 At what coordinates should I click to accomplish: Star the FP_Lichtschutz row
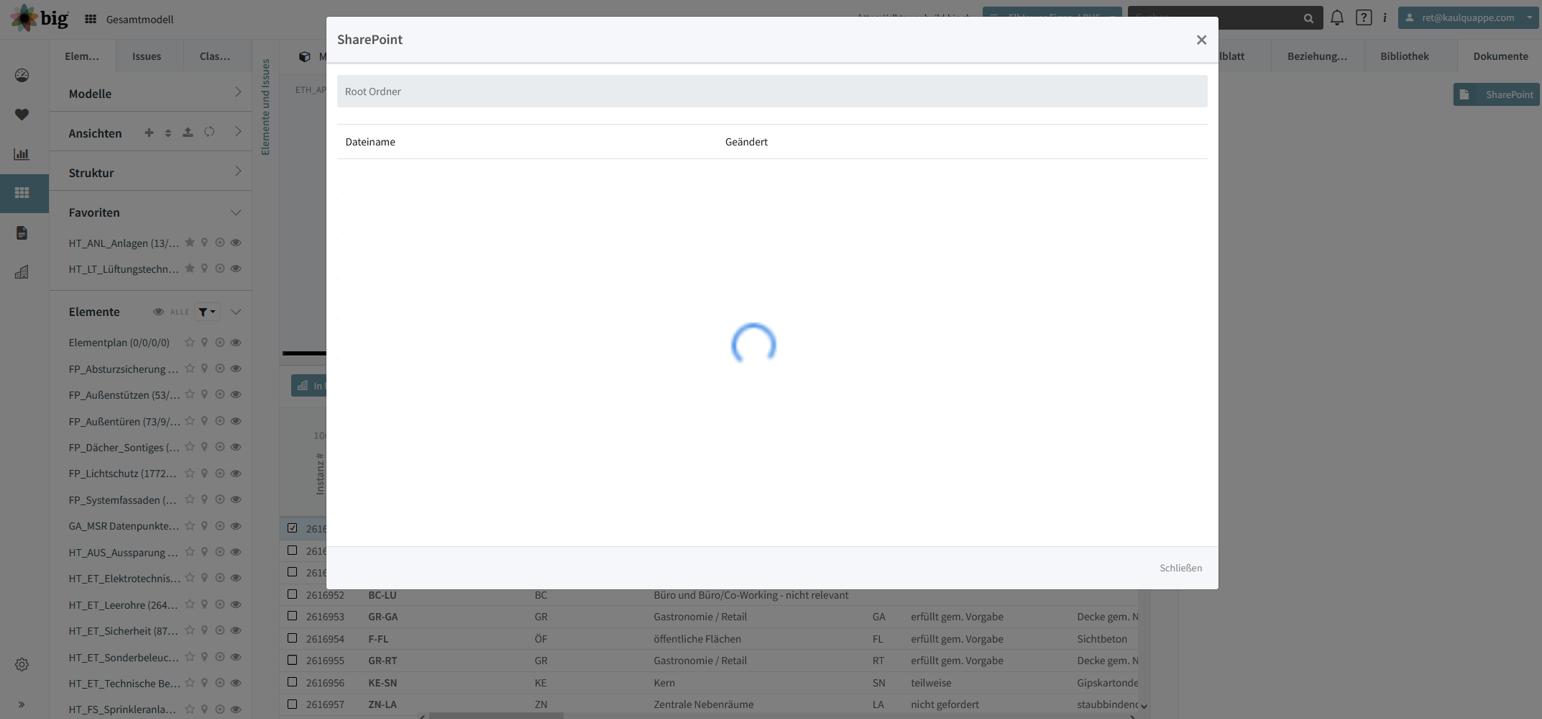pyautogui.click(x=190, y=474)
